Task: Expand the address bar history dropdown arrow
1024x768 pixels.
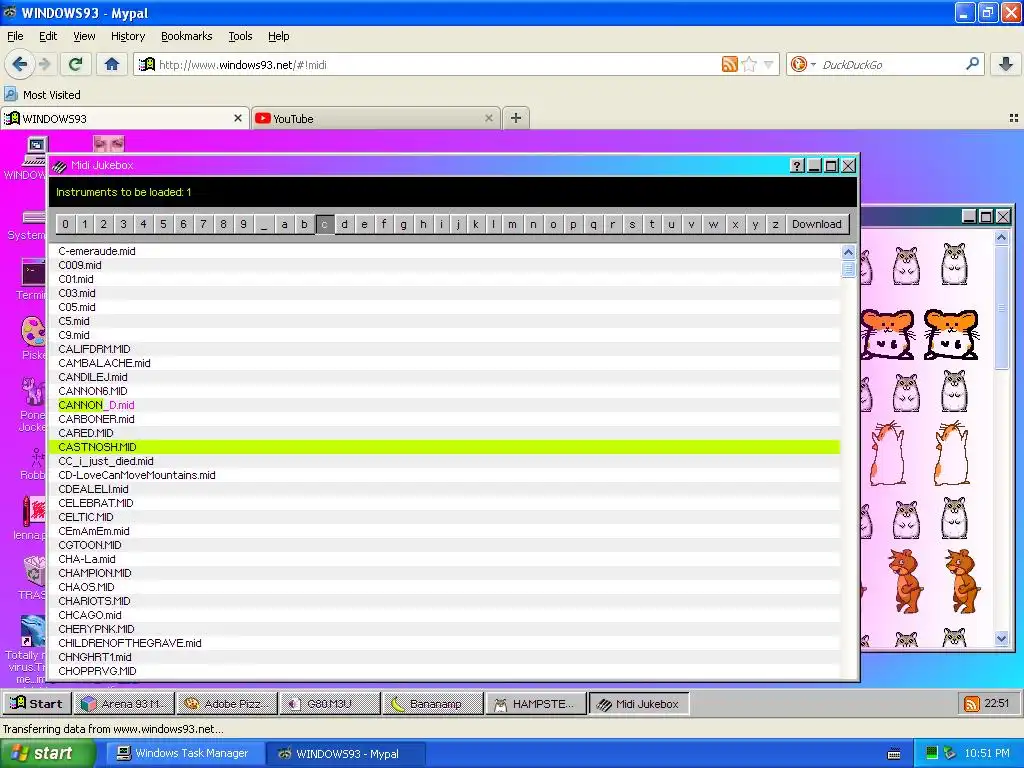Action: pyautogui.click(x=769, y=65)
